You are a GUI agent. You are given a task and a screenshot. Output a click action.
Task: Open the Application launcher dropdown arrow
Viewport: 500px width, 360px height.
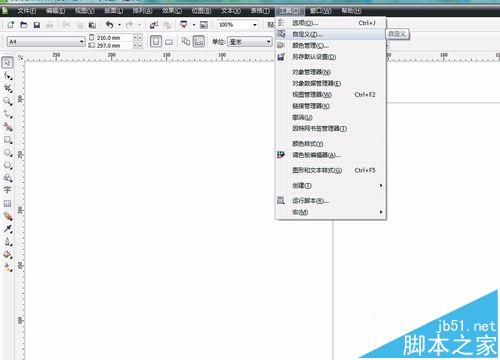(x=194, y=25)
